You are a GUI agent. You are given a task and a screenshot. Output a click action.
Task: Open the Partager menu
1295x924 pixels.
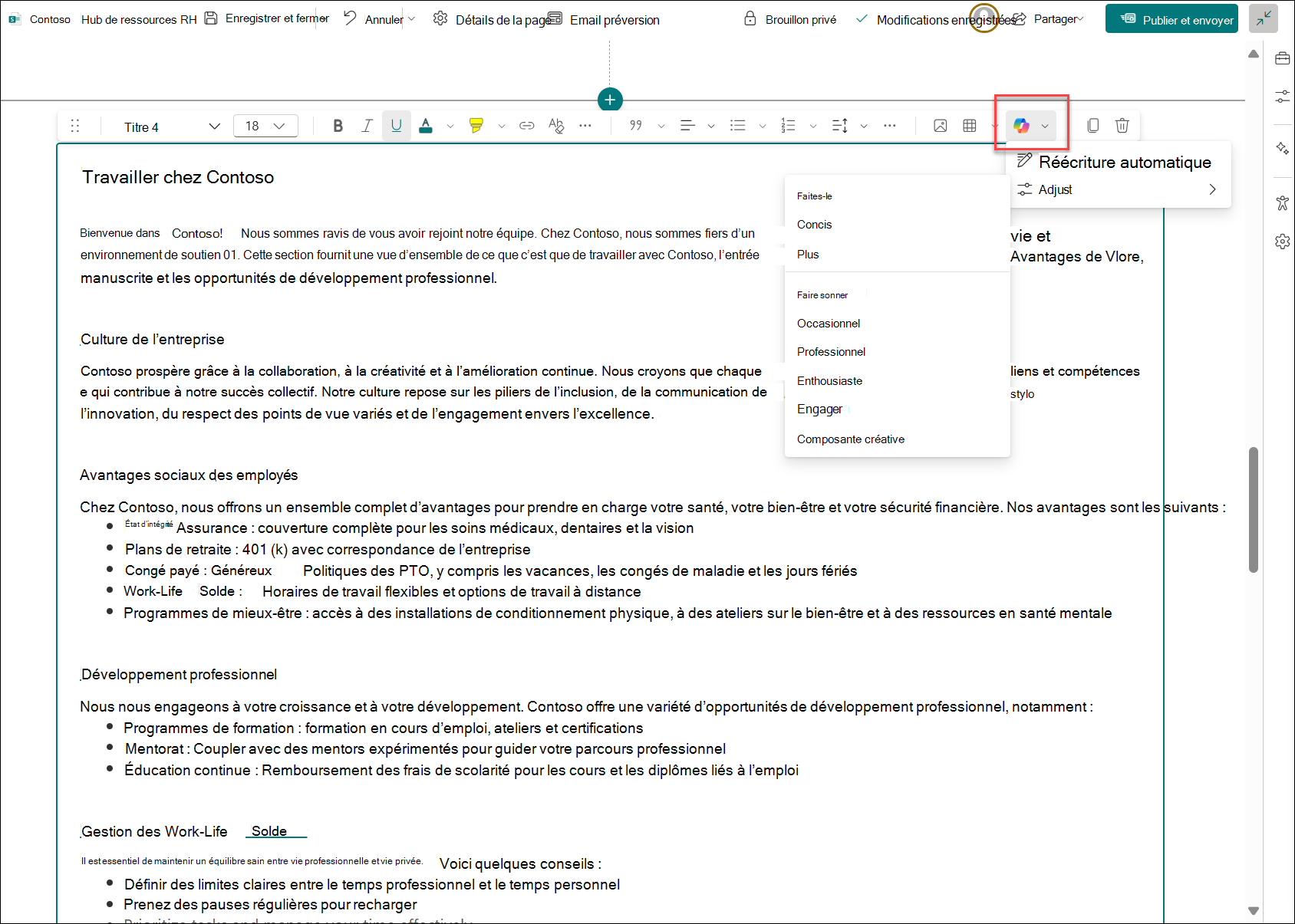click(x=1049, y=19)
